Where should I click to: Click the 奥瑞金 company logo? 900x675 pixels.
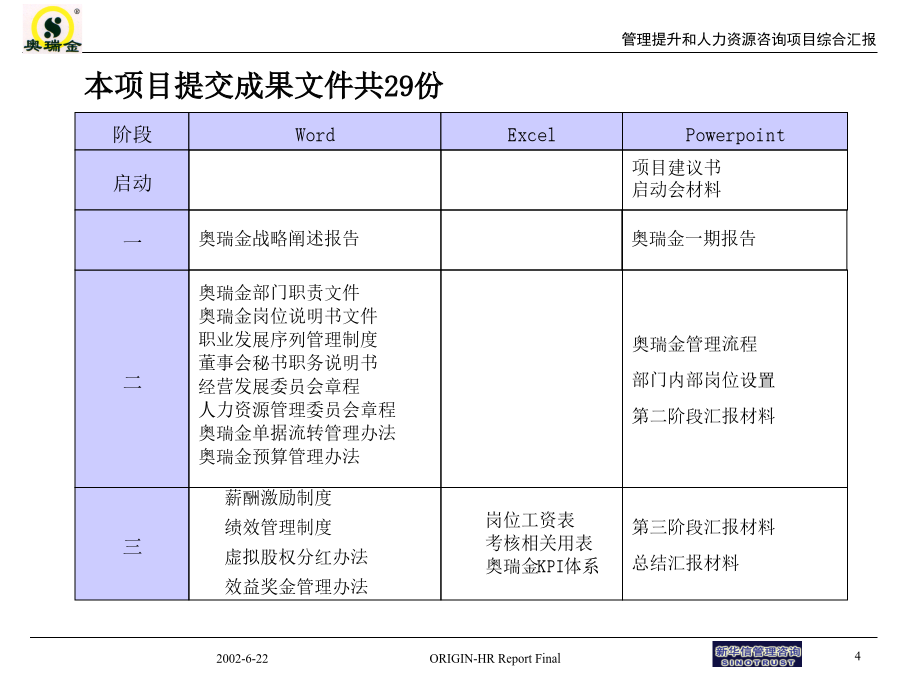[x=52, y=29]
